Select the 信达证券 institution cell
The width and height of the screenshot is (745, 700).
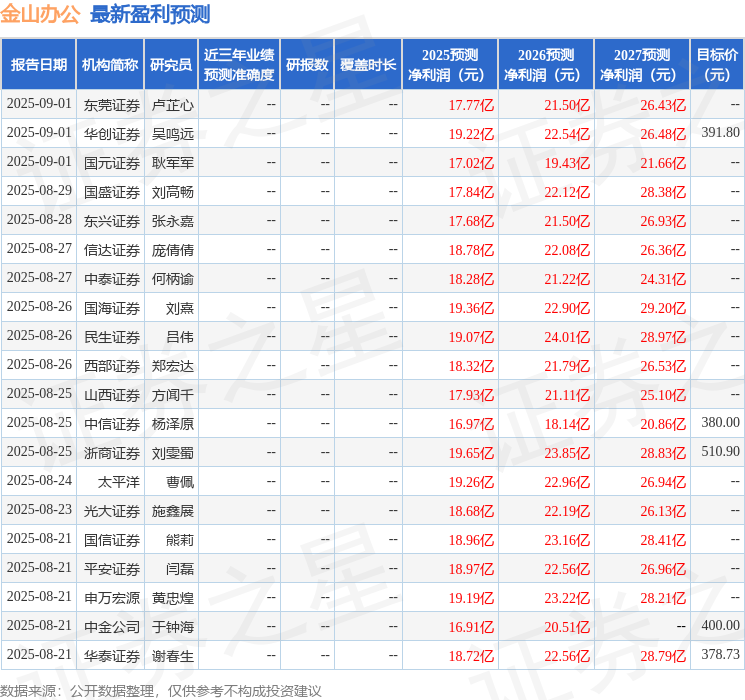(x=112, y=250)
